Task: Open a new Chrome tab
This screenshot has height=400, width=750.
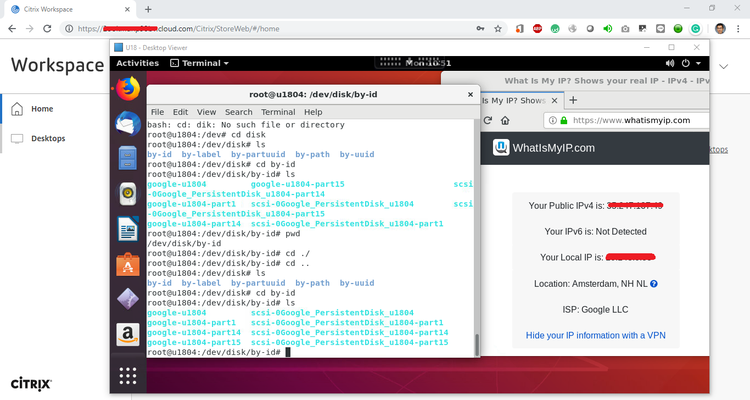Action: coord(148,9)
